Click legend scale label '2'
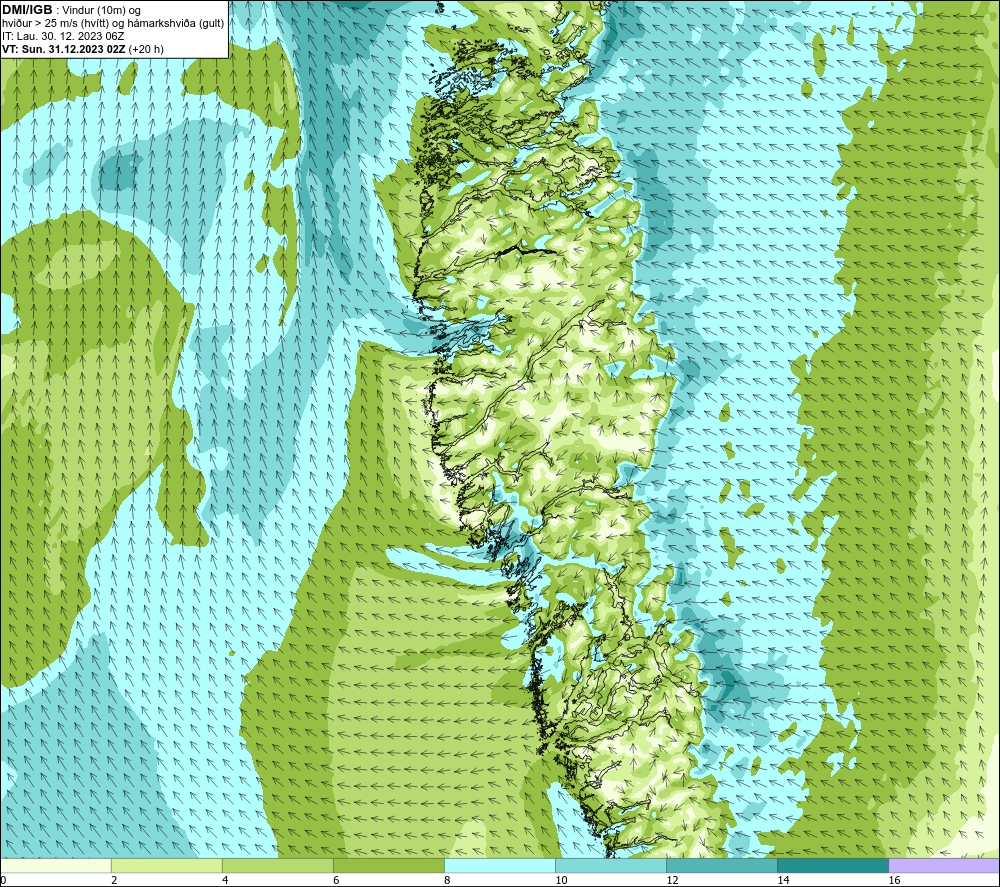1000x887 pixels. click(114, 881)
